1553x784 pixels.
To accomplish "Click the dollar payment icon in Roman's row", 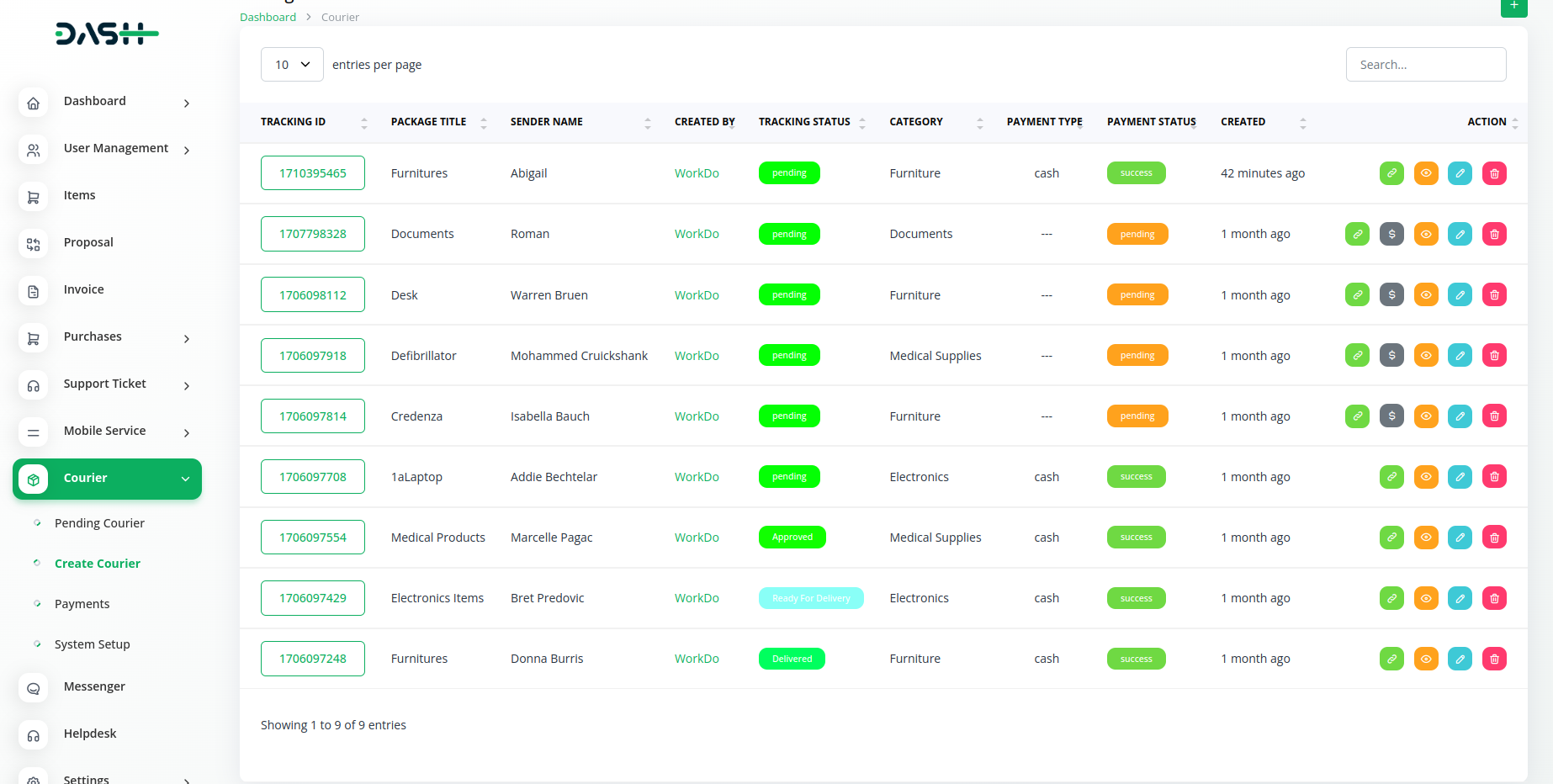I will coord(1391,234).
